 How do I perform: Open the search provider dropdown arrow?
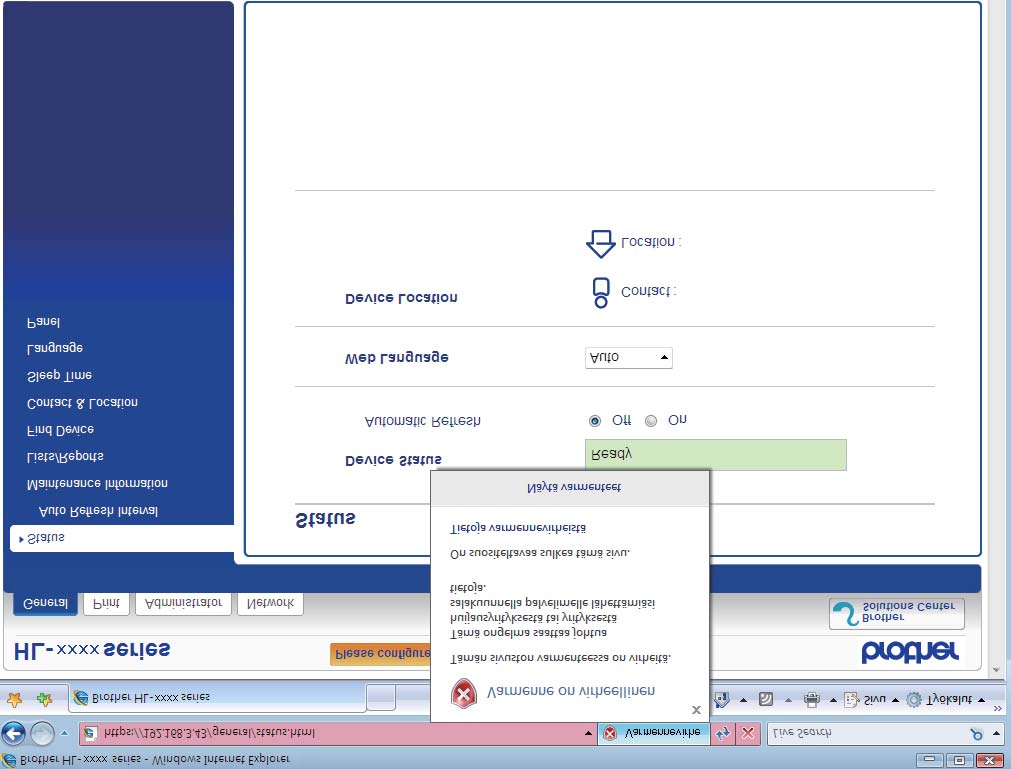click(x=997, y=734)
